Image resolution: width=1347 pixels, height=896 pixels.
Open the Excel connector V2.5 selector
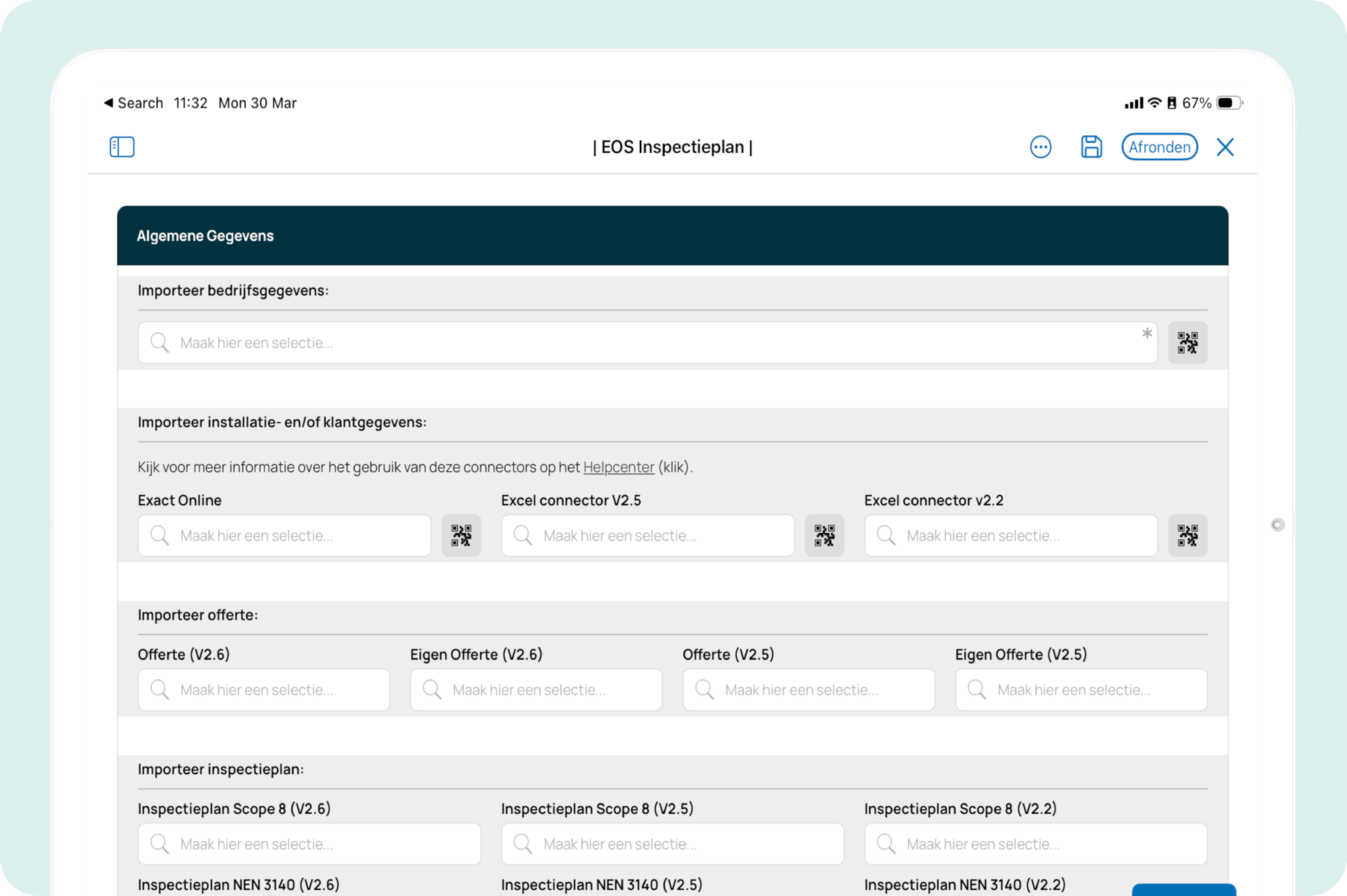[x=647, y=536]
